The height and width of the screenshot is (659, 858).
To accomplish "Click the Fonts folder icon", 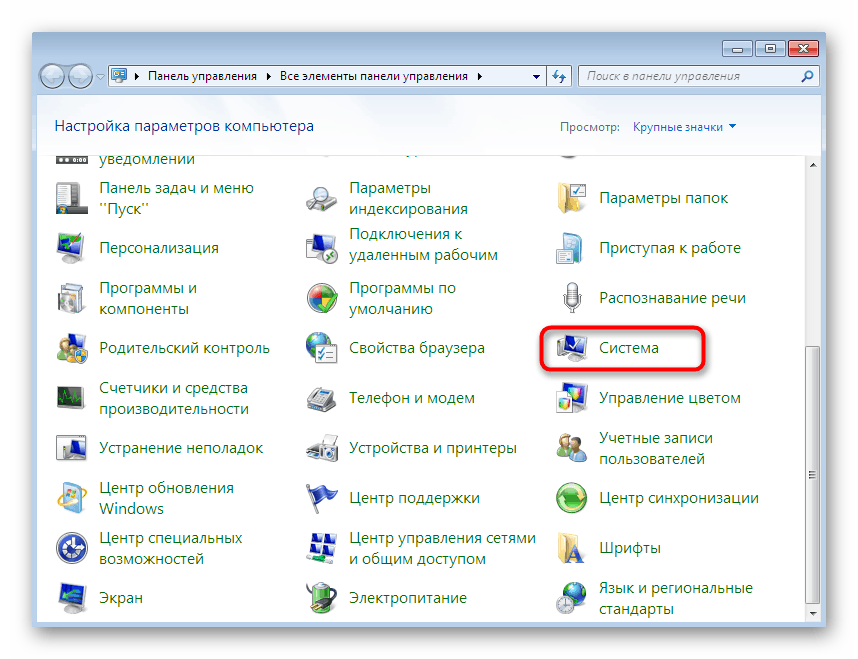I will tap(572, 548).
